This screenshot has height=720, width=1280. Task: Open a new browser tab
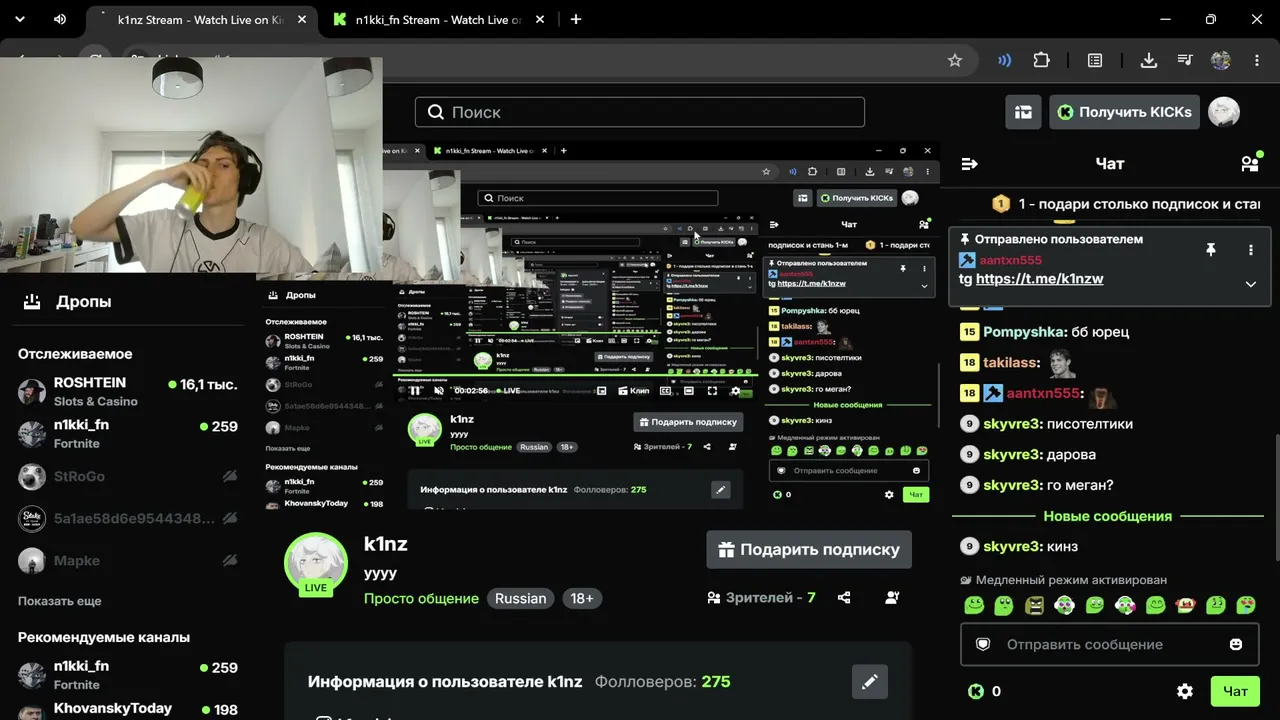(x=575, y=19)
